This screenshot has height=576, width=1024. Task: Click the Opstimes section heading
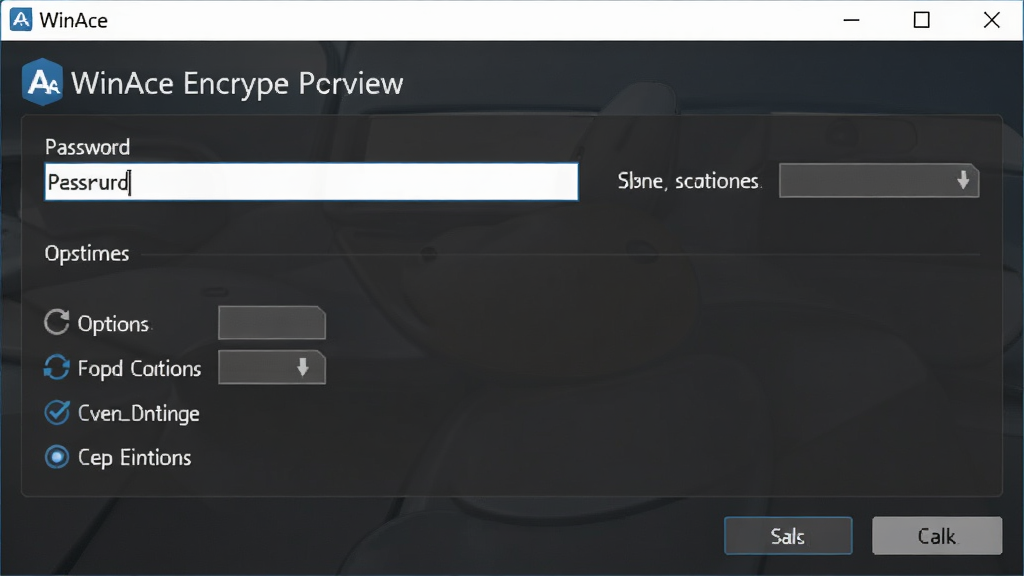pyautogui.click(x=87, y=253)
